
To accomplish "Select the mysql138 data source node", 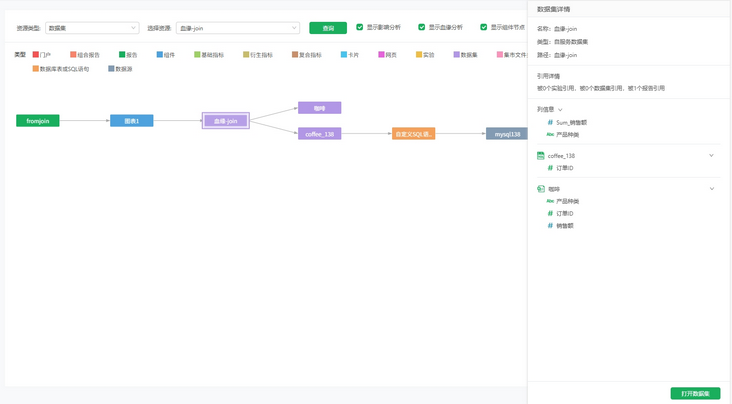I will pos(506,133).
